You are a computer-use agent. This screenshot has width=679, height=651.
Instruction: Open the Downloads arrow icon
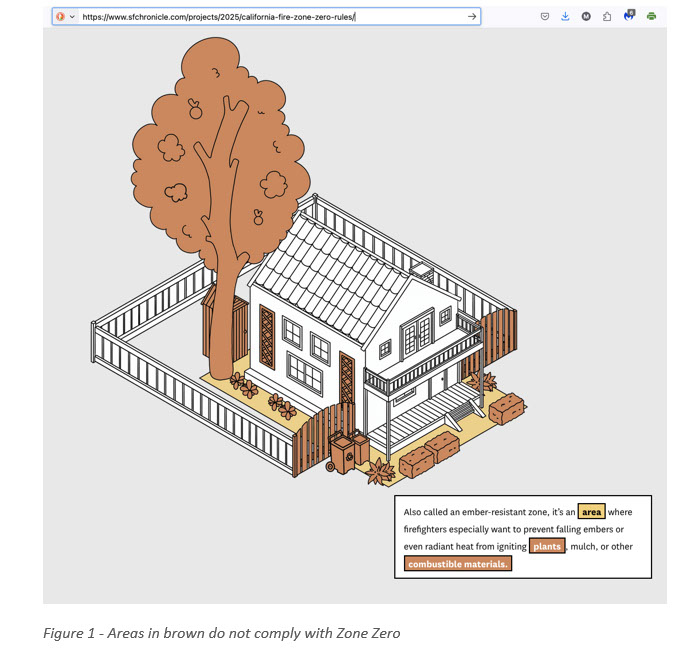(565, 17)
